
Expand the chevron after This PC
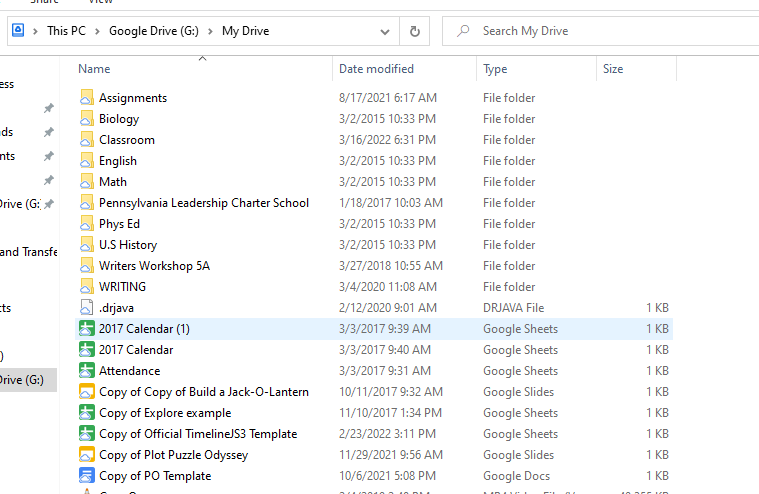pos(97,31)
